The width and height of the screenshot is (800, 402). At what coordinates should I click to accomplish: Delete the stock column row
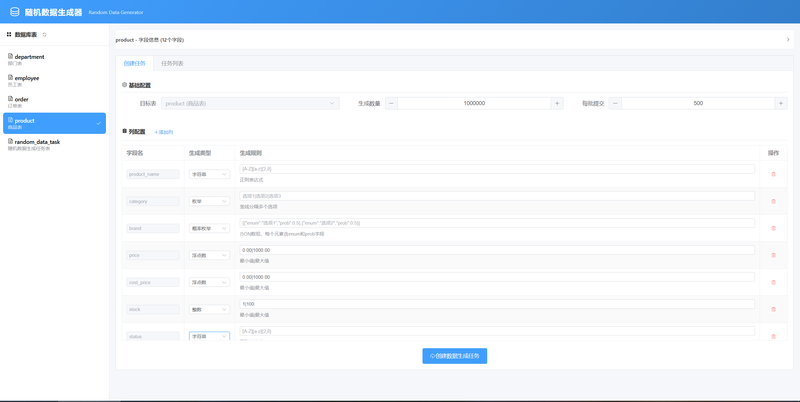tap(773, 309)
